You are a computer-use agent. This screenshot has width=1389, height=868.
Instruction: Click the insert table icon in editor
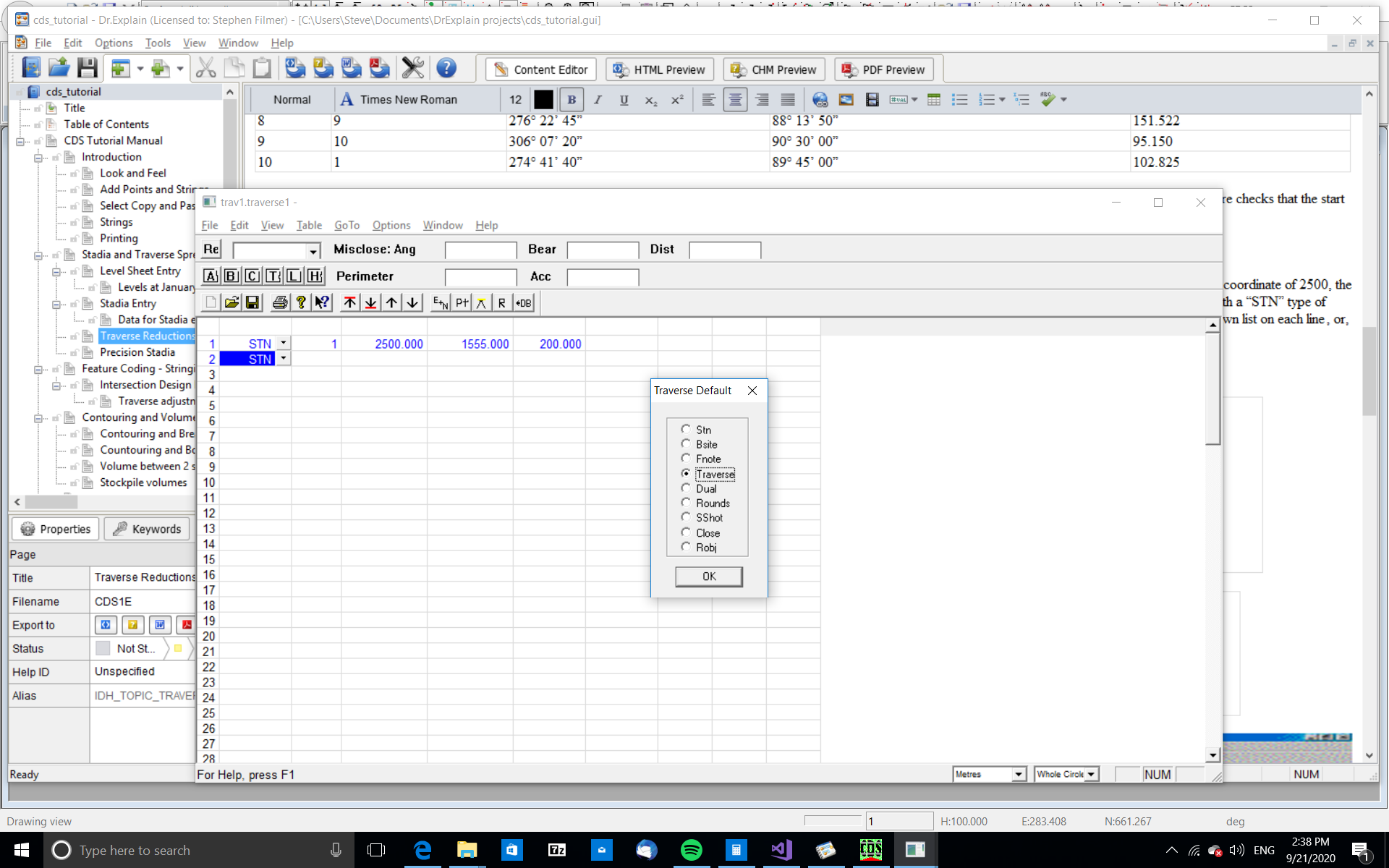(933, 100)
